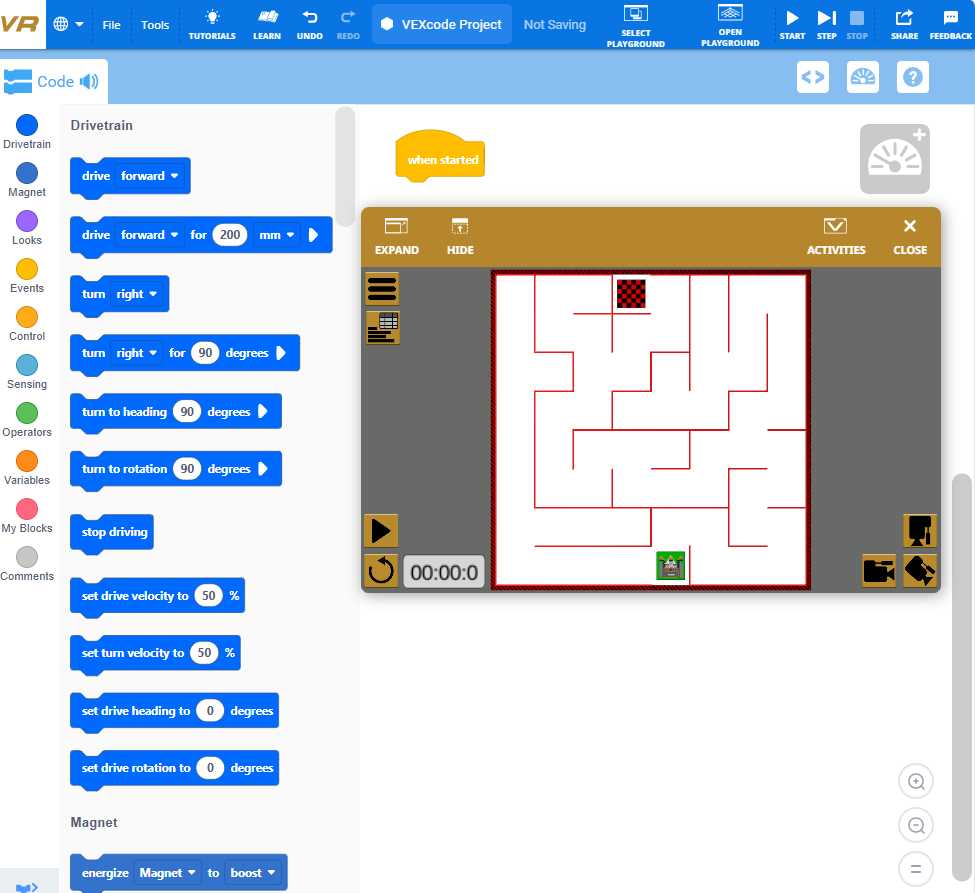Open boost dropdown in energize block

tap(252, 873)
